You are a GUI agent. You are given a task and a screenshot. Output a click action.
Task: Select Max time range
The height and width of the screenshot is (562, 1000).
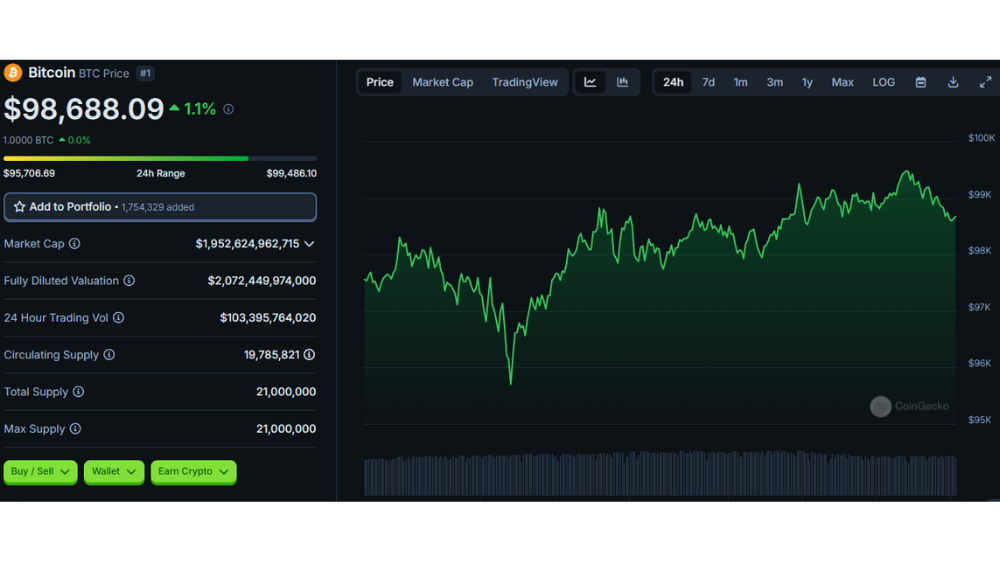pyautogui.click(x=842, y=82)
